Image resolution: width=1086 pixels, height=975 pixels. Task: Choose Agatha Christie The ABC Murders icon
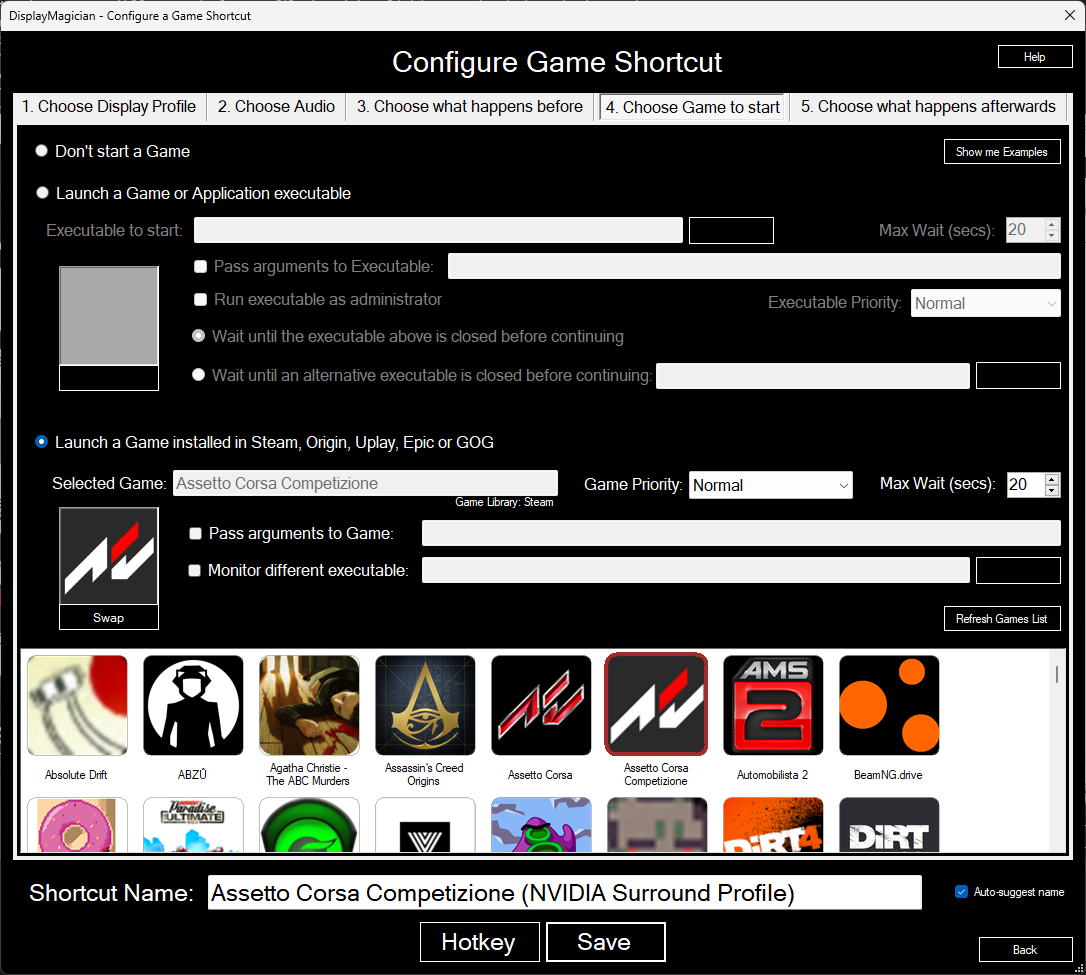tap(309, 705)
